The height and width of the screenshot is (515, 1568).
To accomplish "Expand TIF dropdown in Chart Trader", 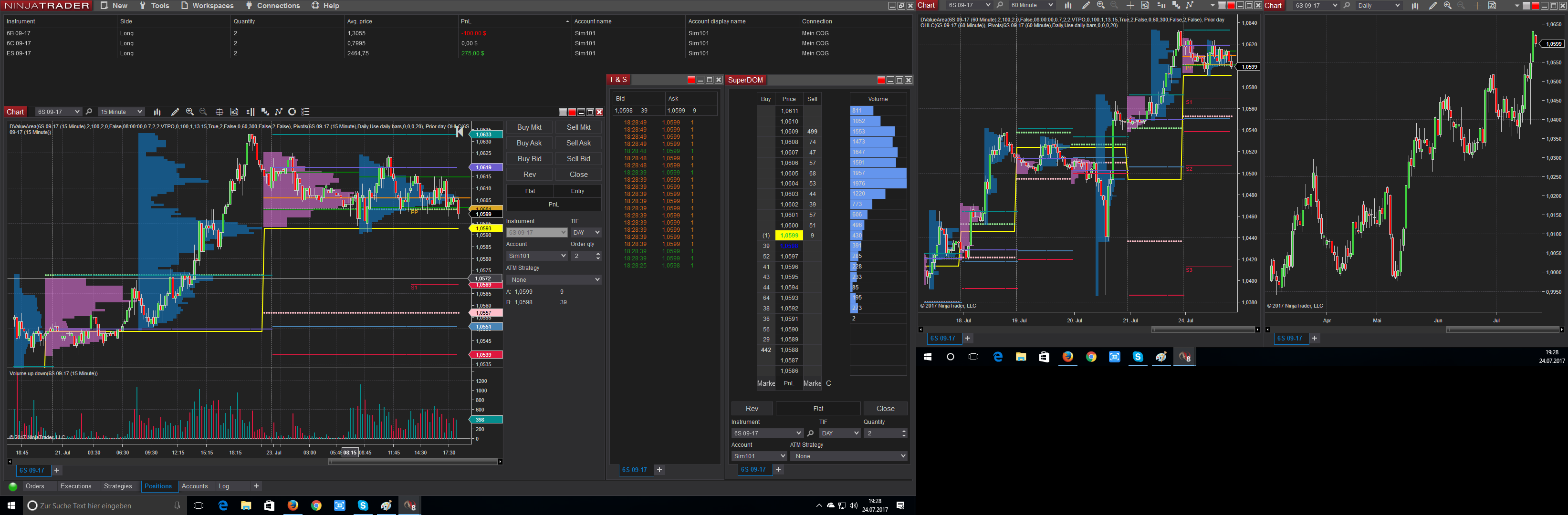I will (x=586, y=232).
